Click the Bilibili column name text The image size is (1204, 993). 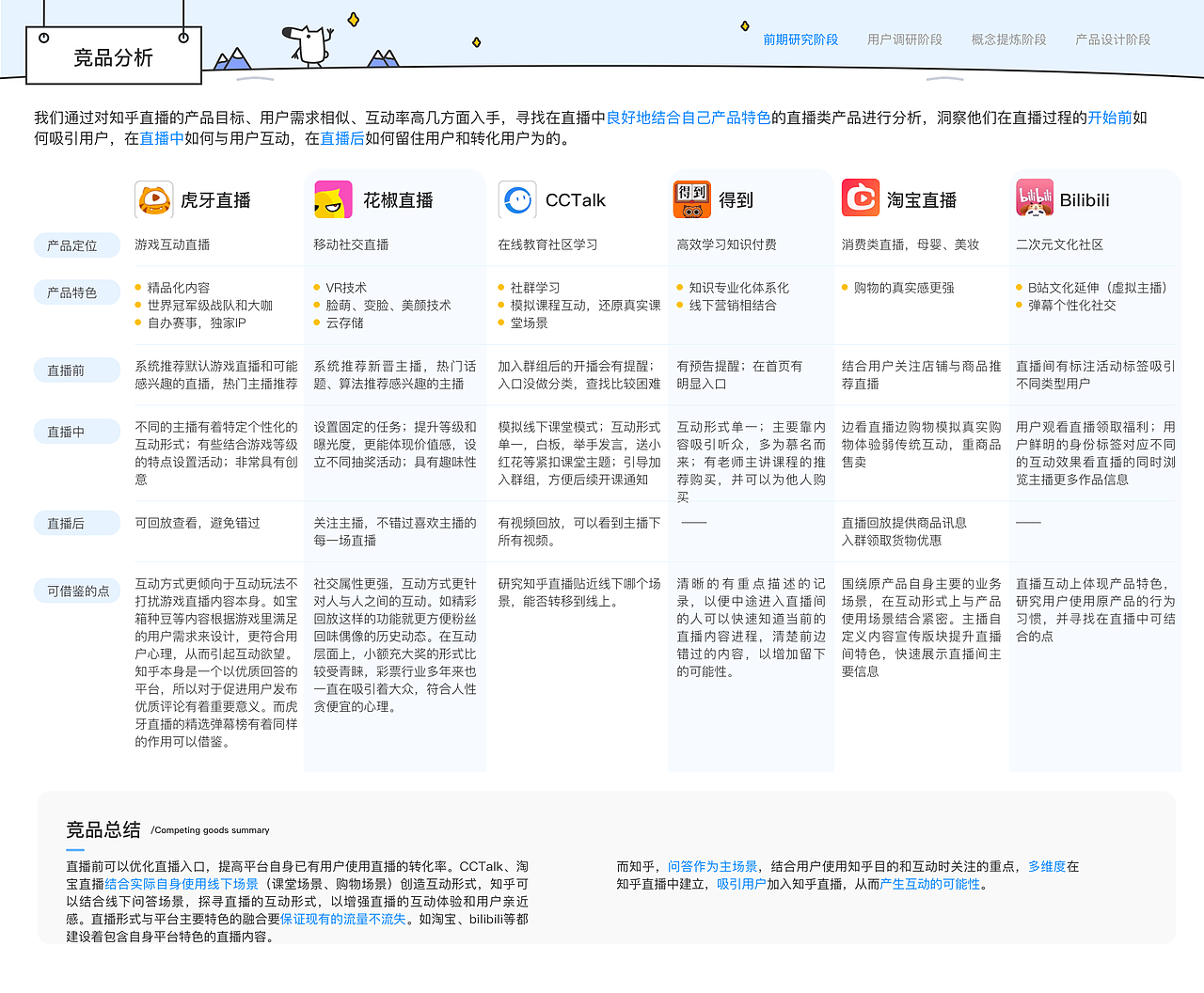pyautogui.click(x=1085, y=200)
